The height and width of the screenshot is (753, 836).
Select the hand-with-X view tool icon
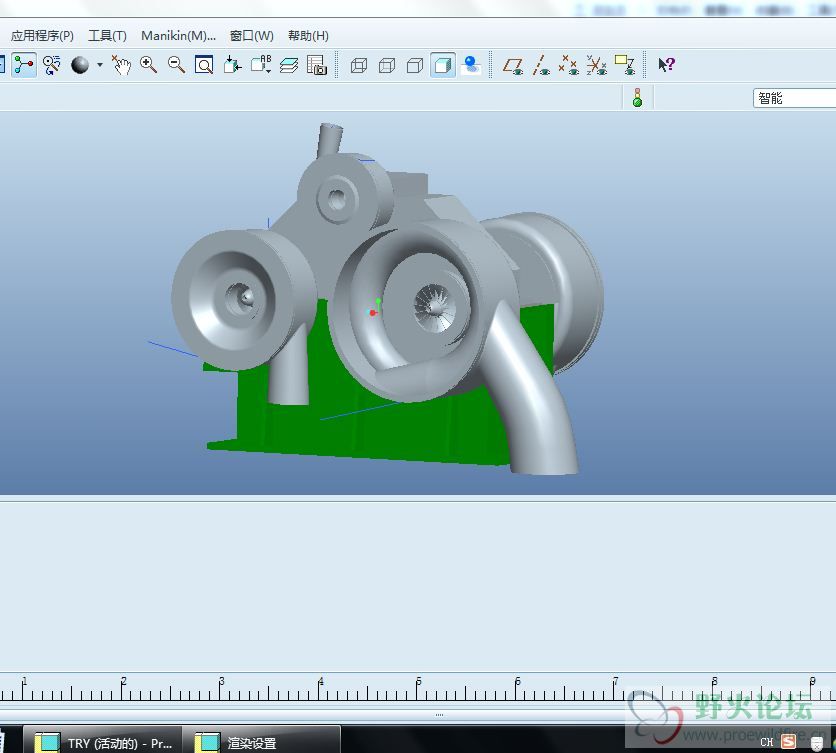pyautogui.click(x=121, y=65)
